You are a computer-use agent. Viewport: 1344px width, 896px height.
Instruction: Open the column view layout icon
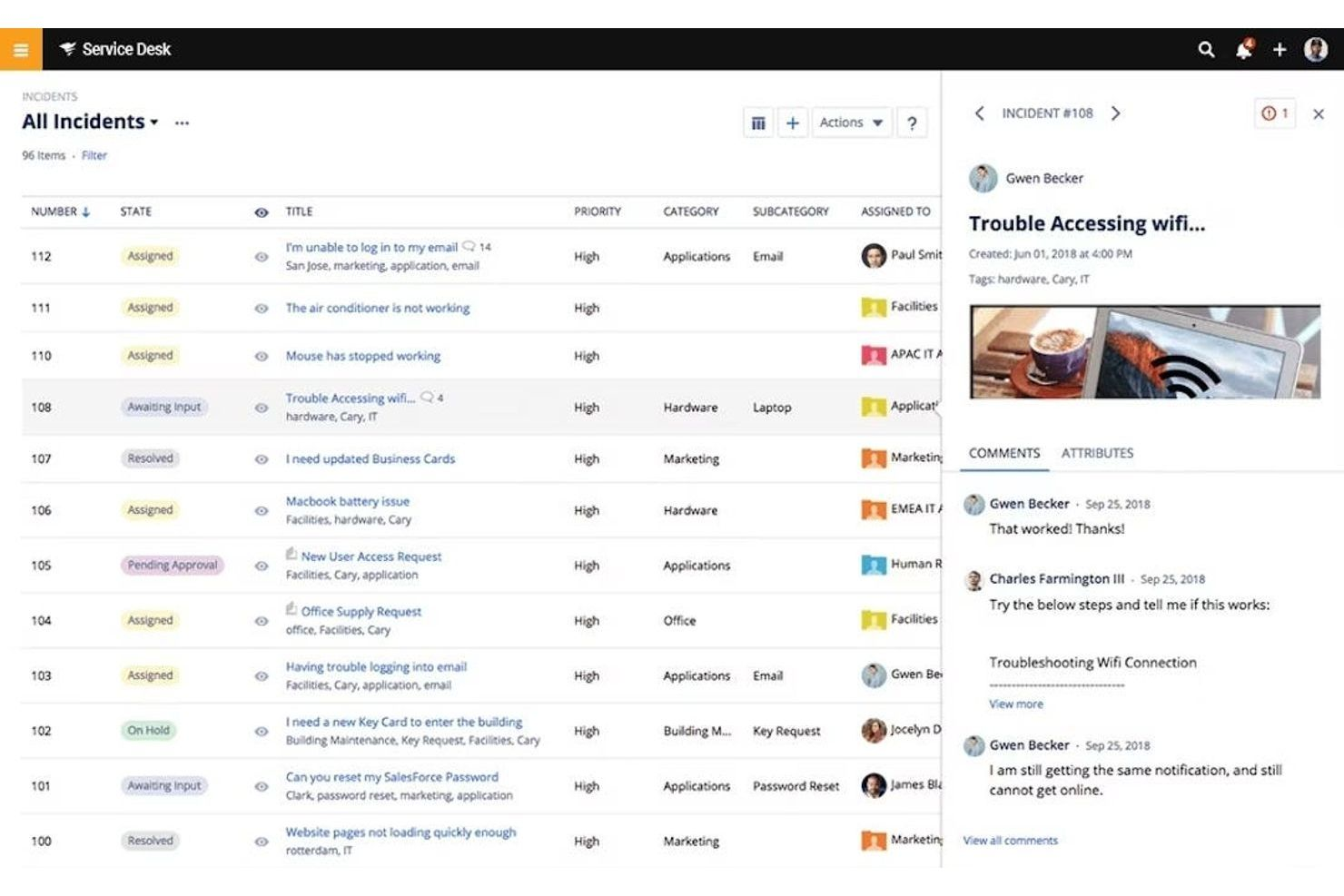(x=758, y=122)
